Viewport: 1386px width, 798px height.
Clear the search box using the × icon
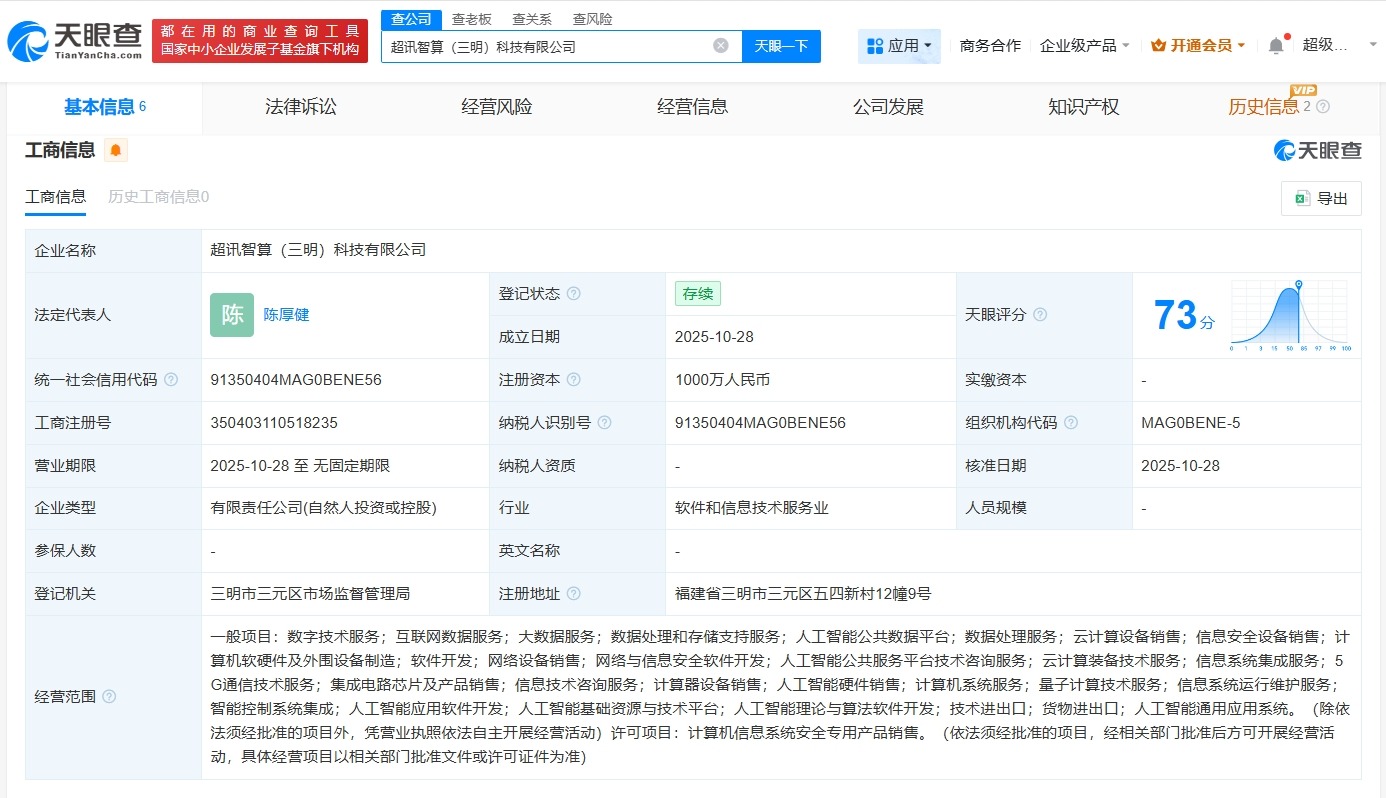coord(720,46)
